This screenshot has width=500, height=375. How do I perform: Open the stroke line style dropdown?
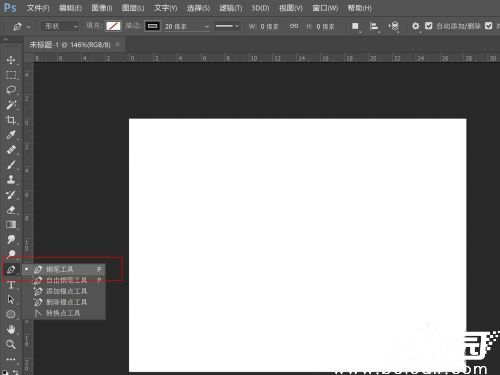[x=227, y=26]
